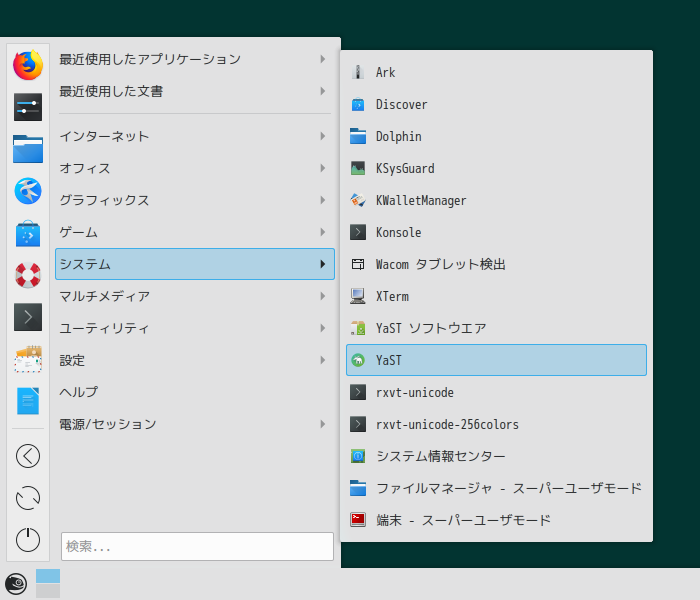This screenshot has width=700, height=600.
Task: Click the red 端末 superuser terminal icon
Action: [x=358, y=520]
